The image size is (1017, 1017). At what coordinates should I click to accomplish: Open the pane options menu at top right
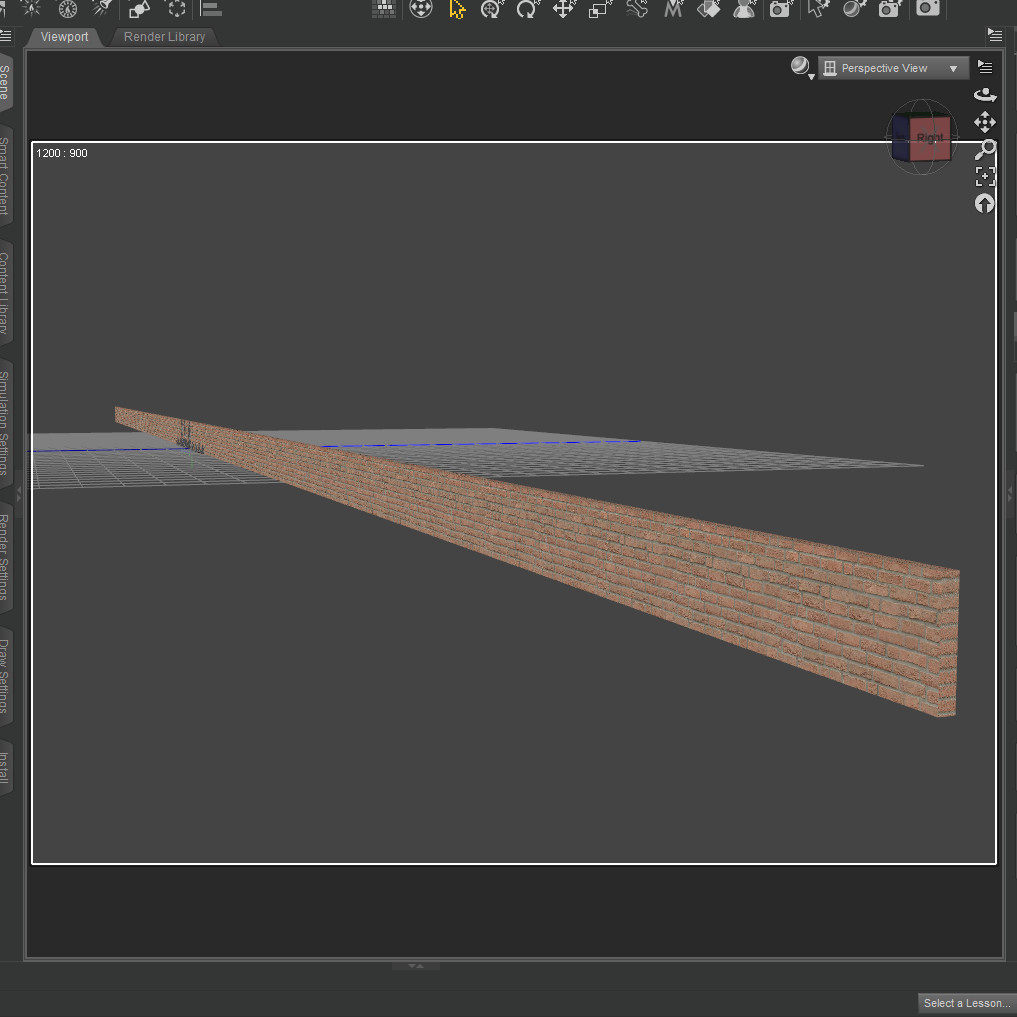[x=995, y=35]
